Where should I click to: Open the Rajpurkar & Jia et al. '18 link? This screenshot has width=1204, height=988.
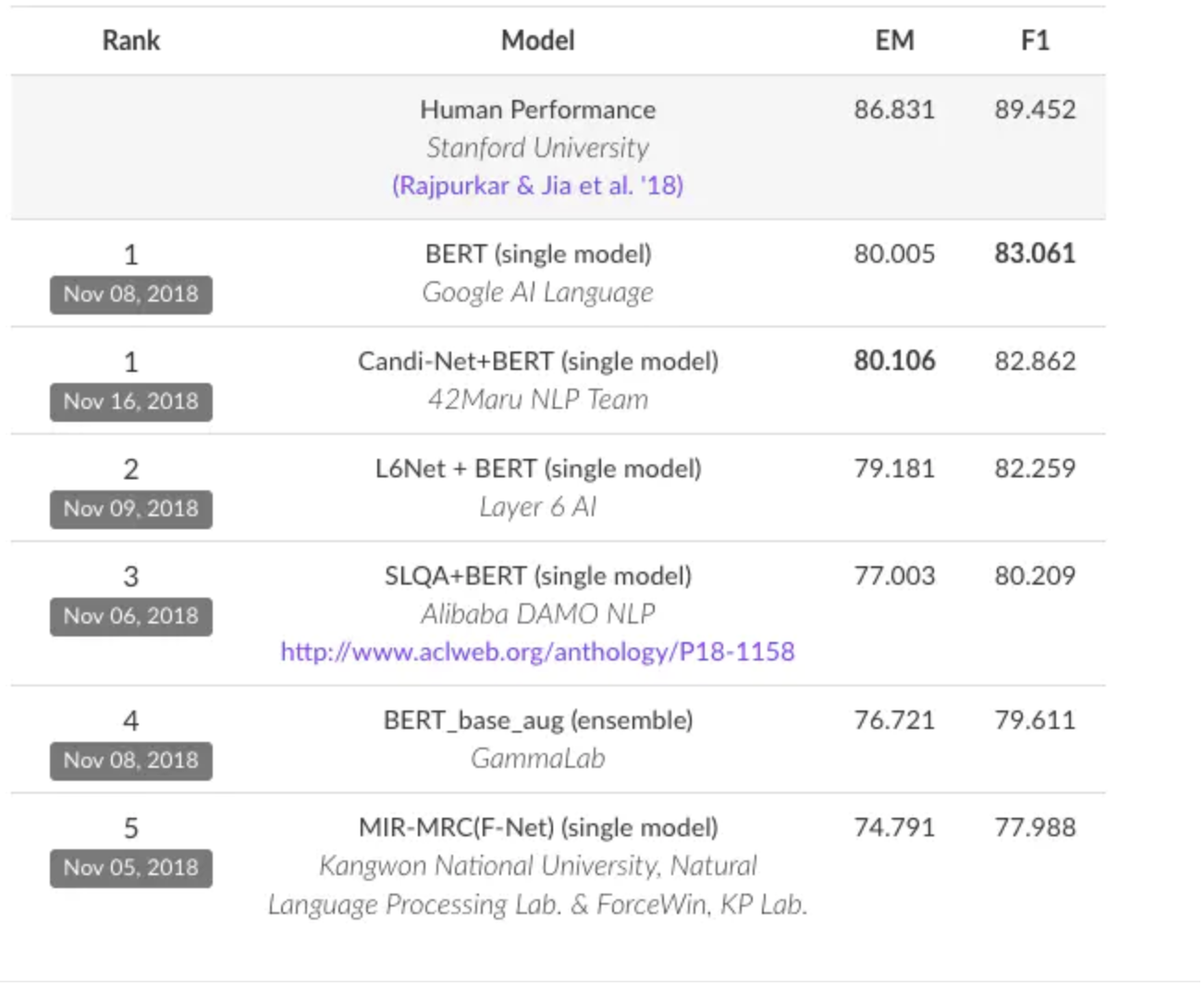coord(537,186)
